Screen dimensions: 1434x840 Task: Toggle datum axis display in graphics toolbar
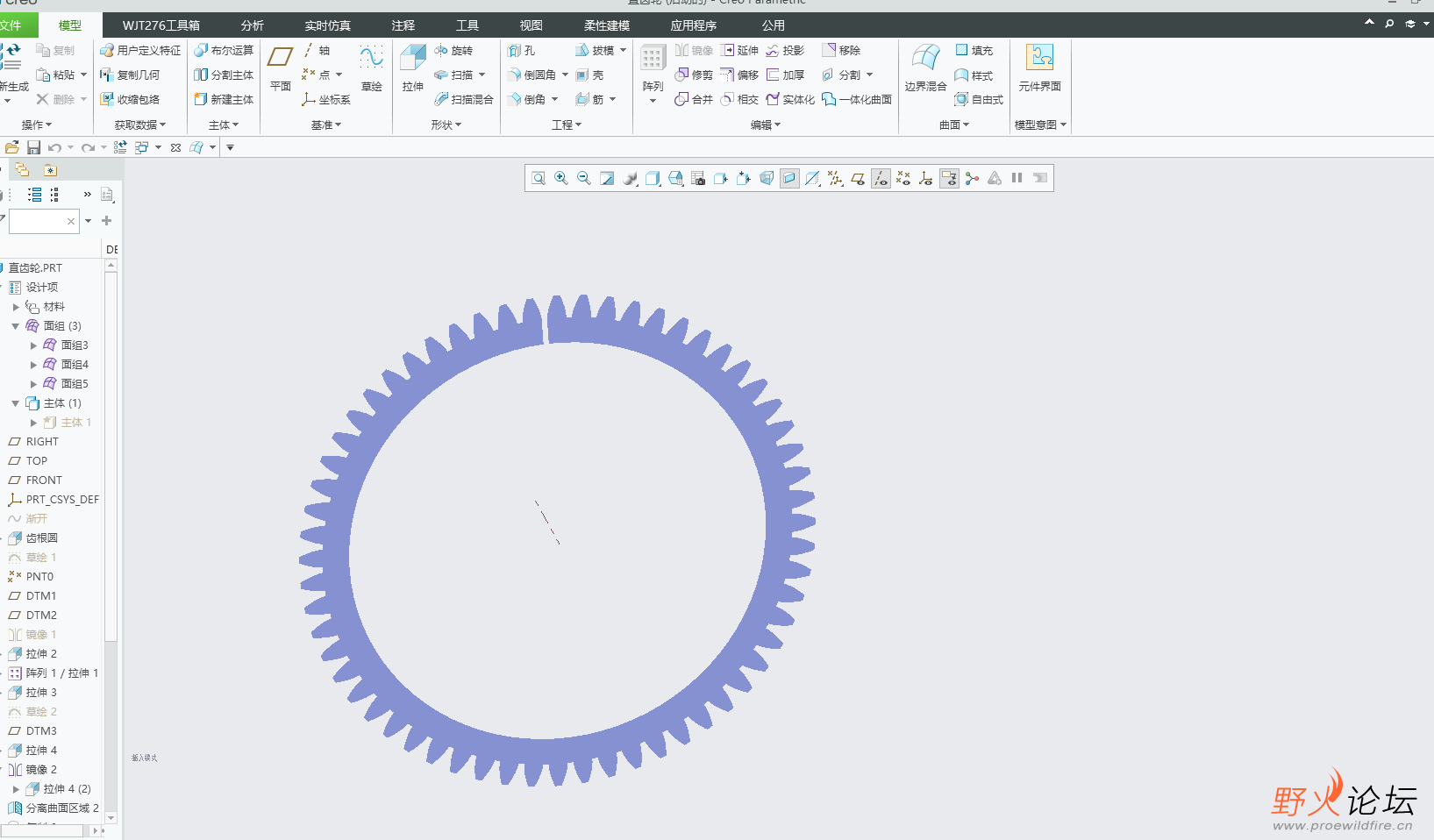coord(881,179)
